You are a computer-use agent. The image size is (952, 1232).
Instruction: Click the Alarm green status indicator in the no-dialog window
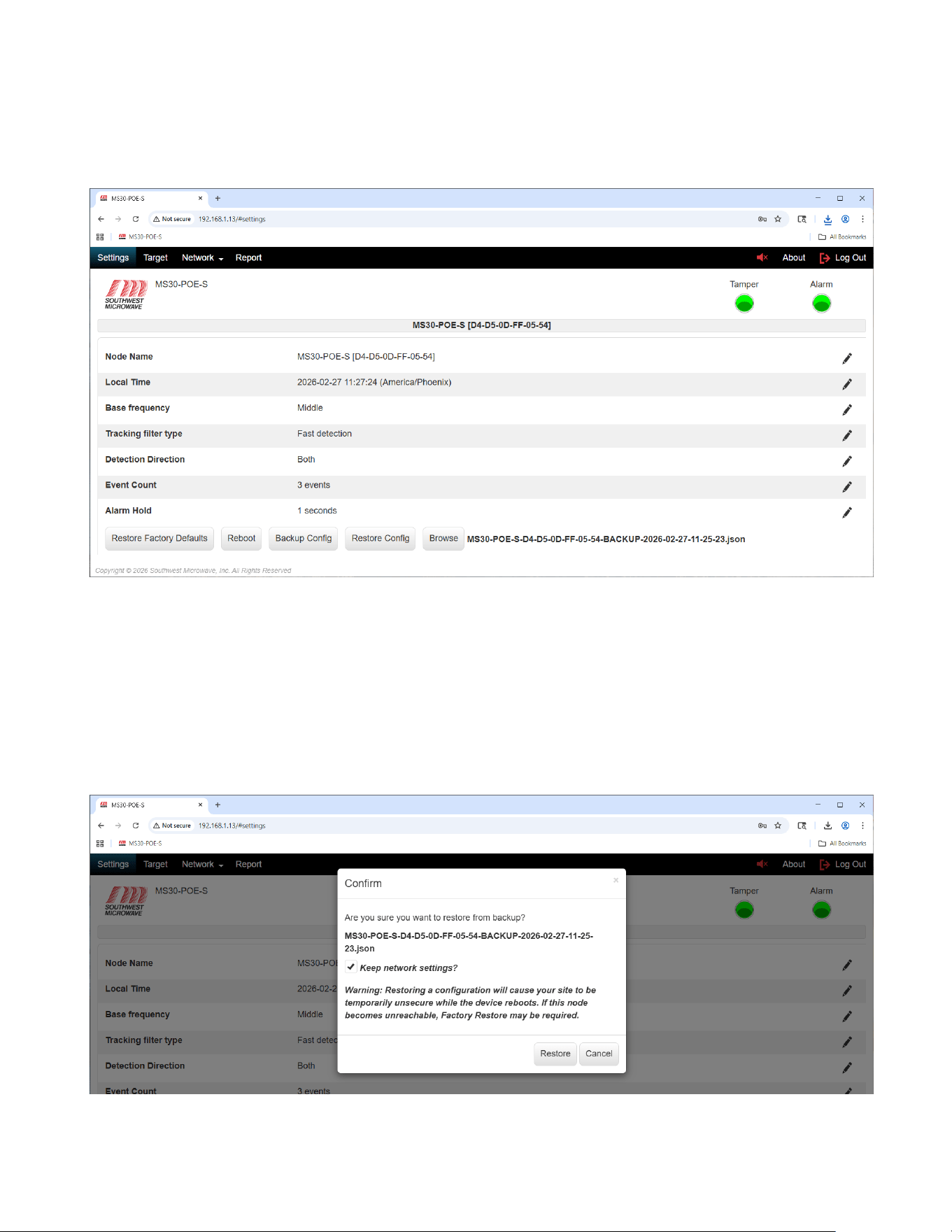point(821,304)
